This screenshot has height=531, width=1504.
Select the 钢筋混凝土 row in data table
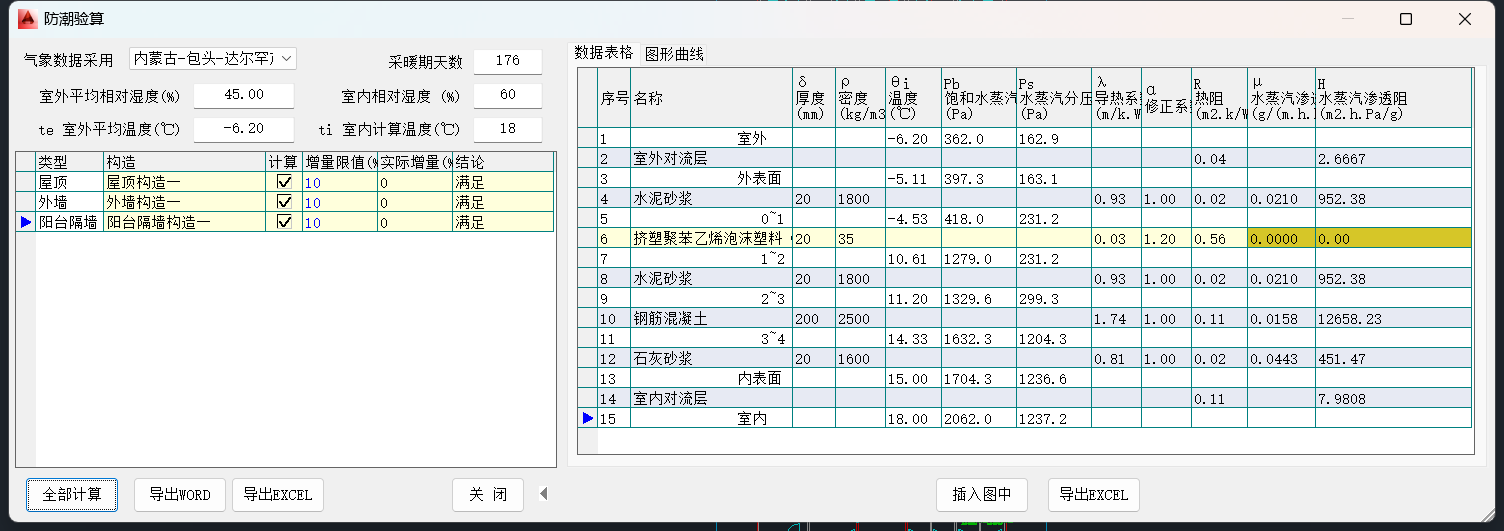pos(710,319)
